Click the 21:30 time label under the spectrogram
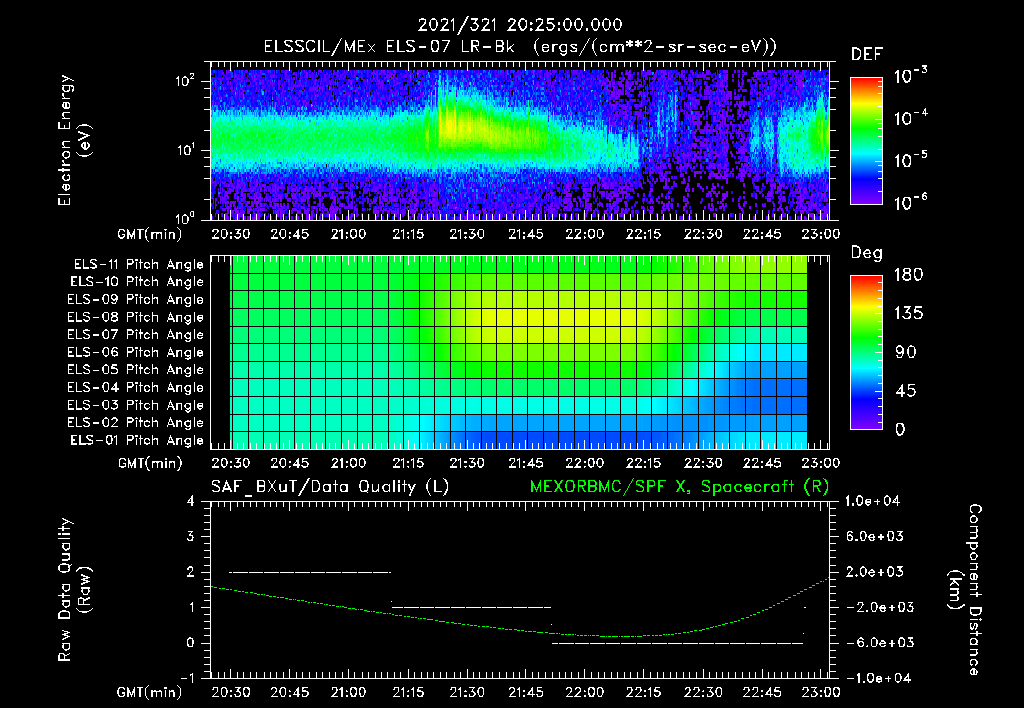1024x708 pixels. (x=466, y=234)
